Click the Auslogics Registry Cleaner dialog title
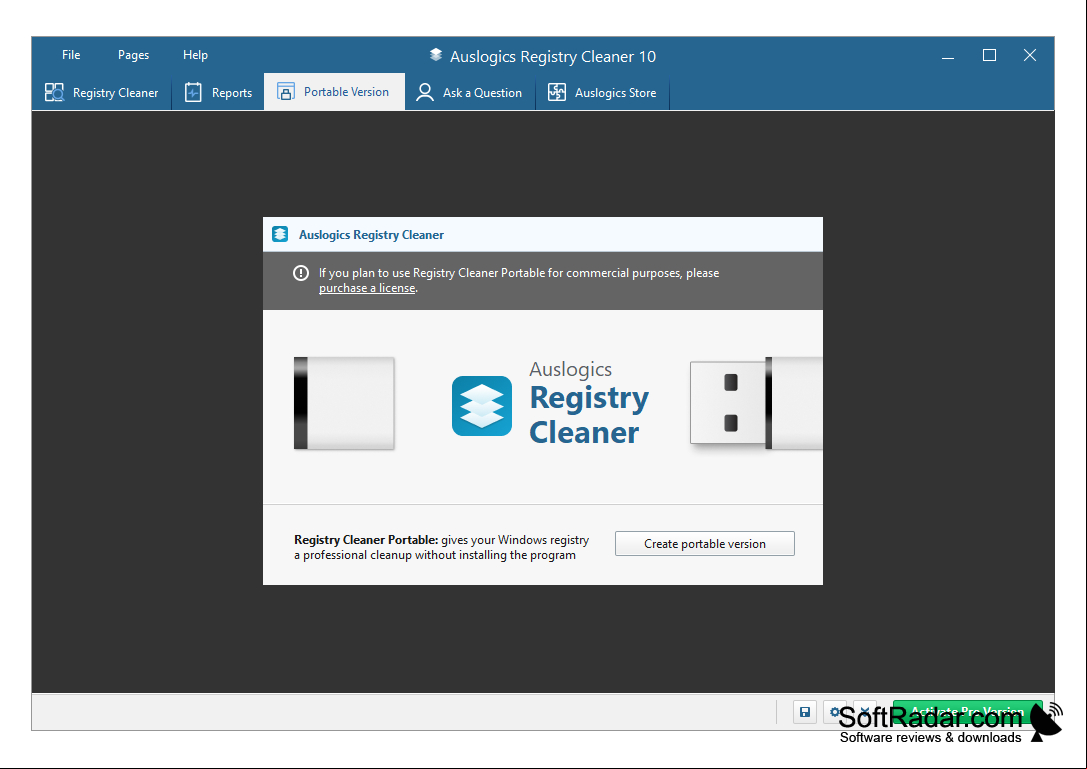Image resolution: width=1087 pixels, height=769 pixels. point(371,234)
